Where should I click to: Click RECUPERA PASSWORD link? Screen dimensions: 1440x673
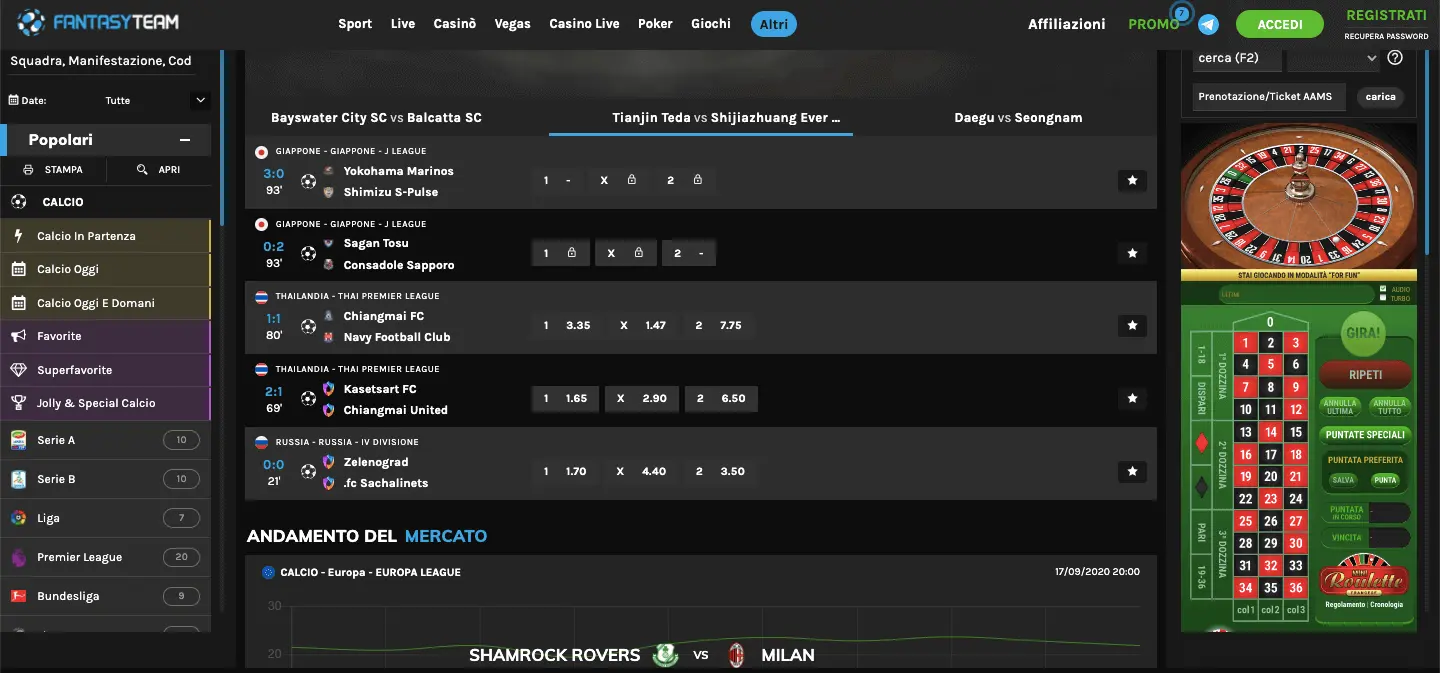coord(1386,36)
